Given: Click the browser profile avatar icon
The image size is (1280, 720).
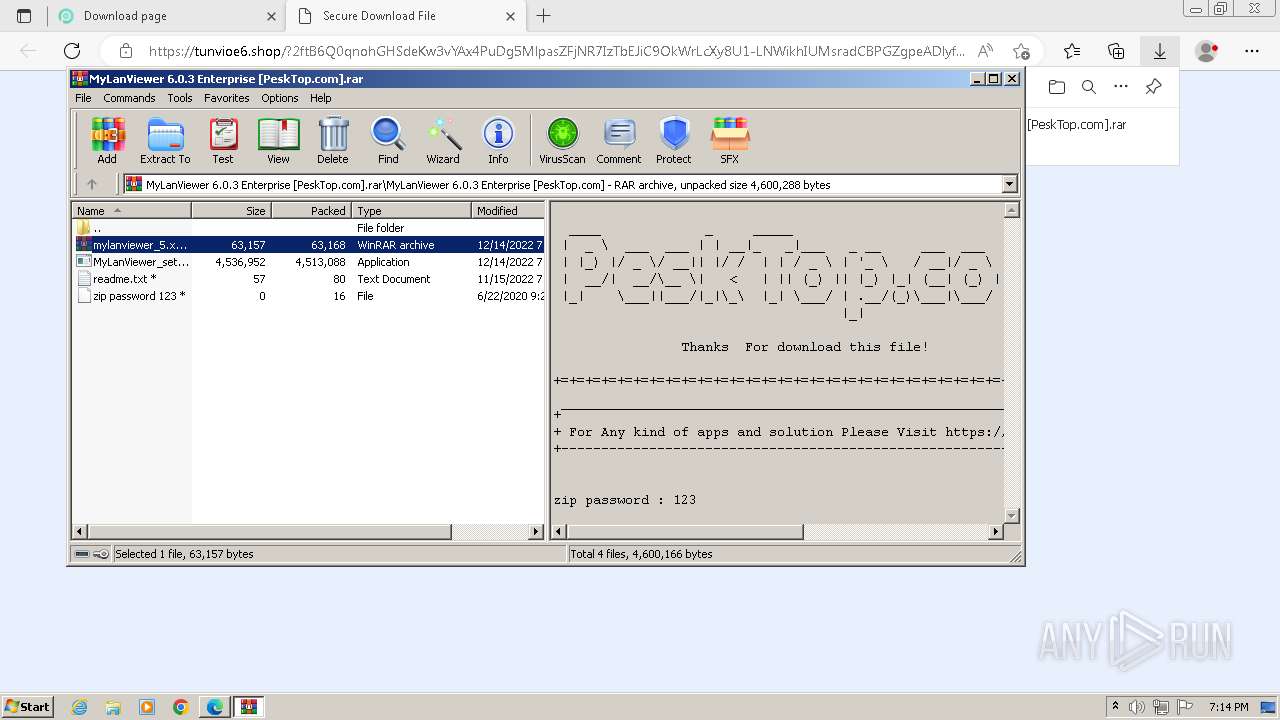Looking at the screenshot, I should click(1207, 51).
